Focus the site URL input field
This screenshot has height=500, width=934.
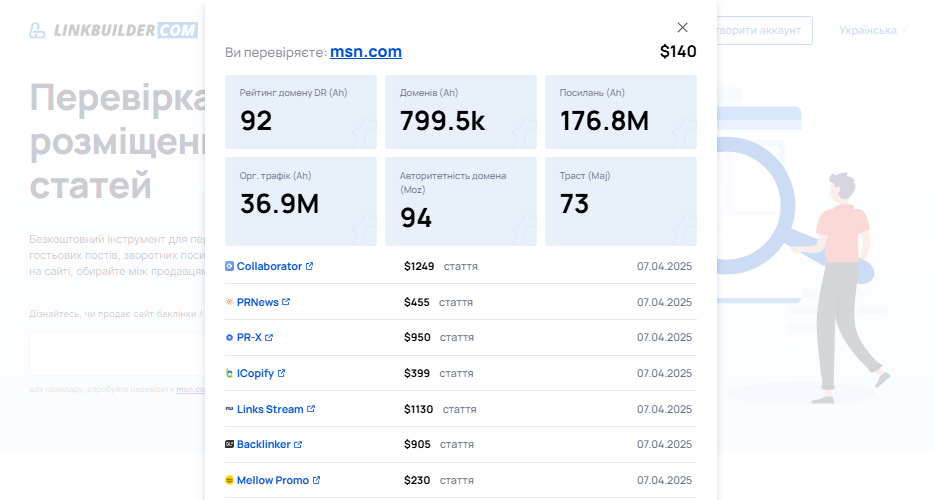tap(117, 354)
